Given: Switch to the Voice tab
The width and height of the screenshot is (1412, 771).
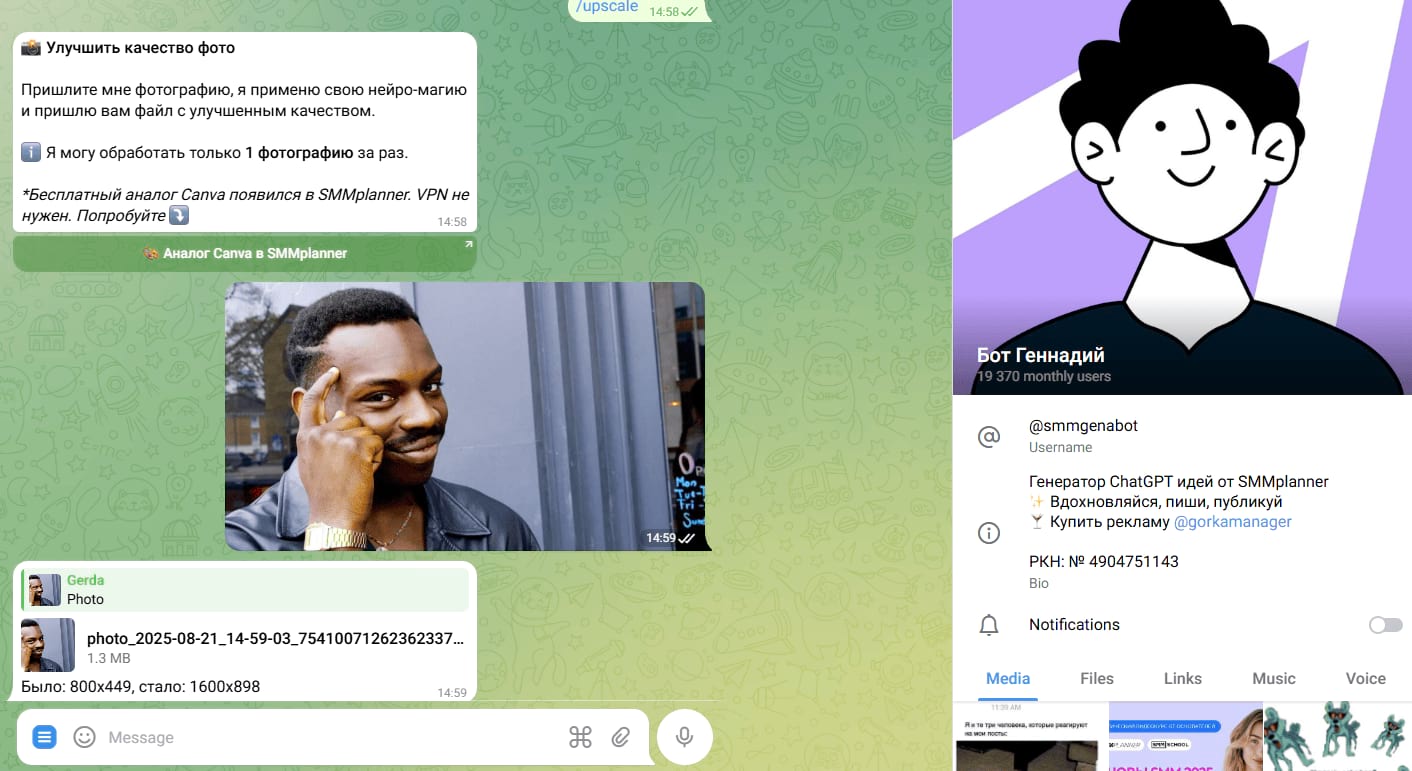Looking at the screenshot, I should (1366, 678).
